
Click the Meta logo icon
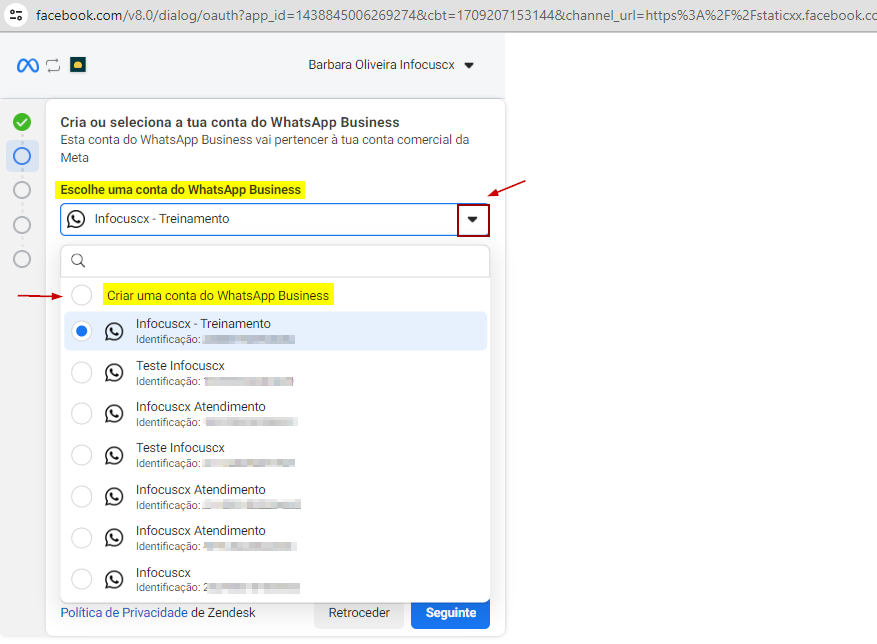(x=27, y=65)
